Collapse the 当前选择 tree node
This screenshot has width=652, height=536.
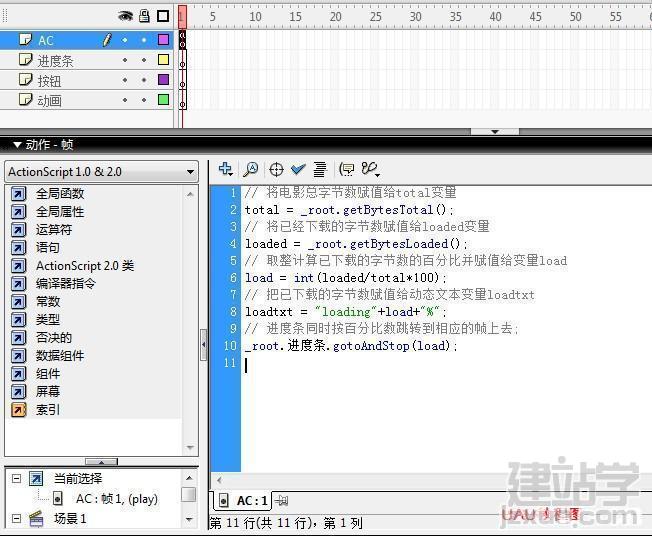(16, 478)
